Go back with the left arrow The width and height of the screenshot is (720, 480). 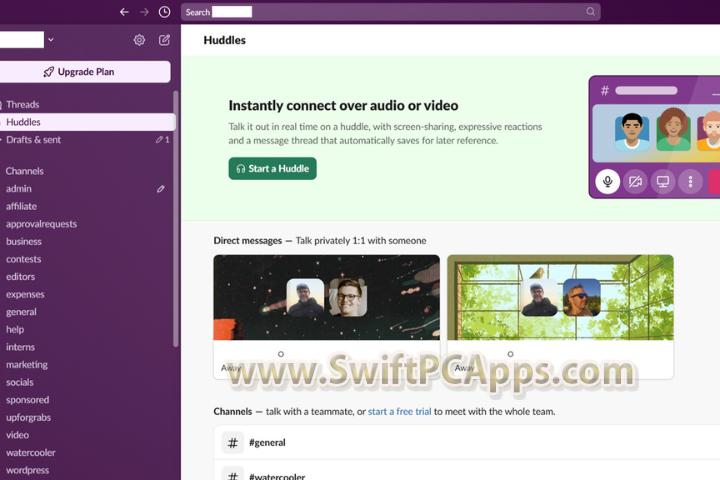(124, 12)
